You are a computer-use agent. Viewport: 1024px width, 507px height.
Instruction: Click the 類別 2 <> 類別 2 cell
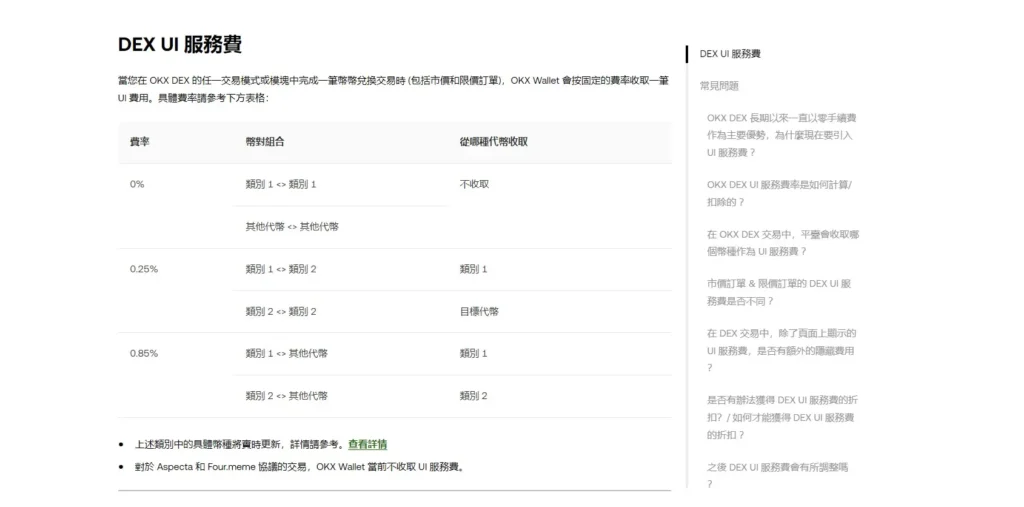click(x=281, y=312)
